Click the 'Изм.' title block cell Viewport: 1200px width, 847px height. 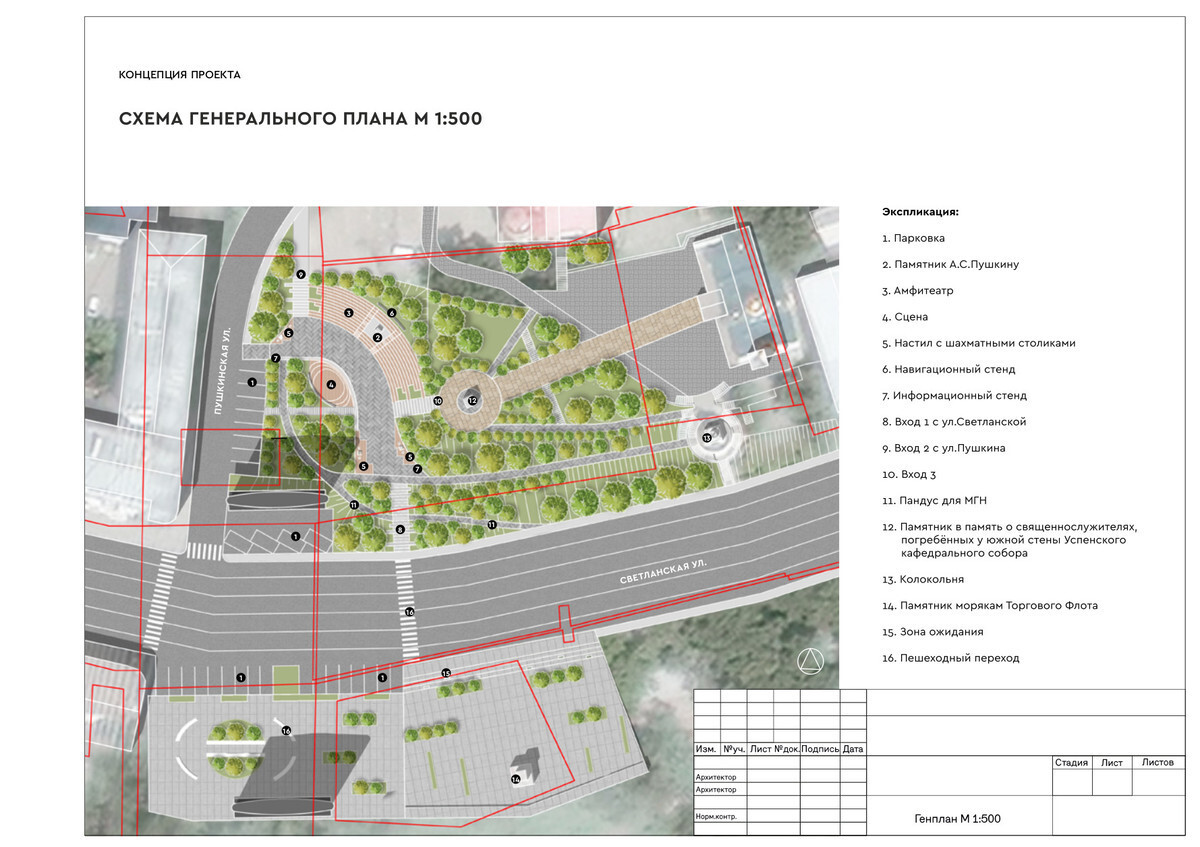pyautogui.click(x=706, y=748)
